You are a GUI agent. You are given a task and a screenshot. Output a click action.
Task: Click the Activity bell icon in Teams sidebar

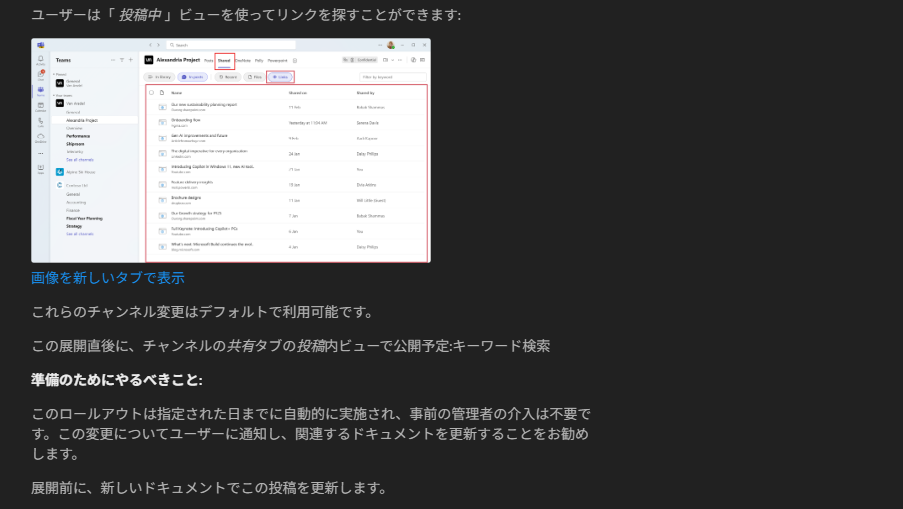pos(40,60)
